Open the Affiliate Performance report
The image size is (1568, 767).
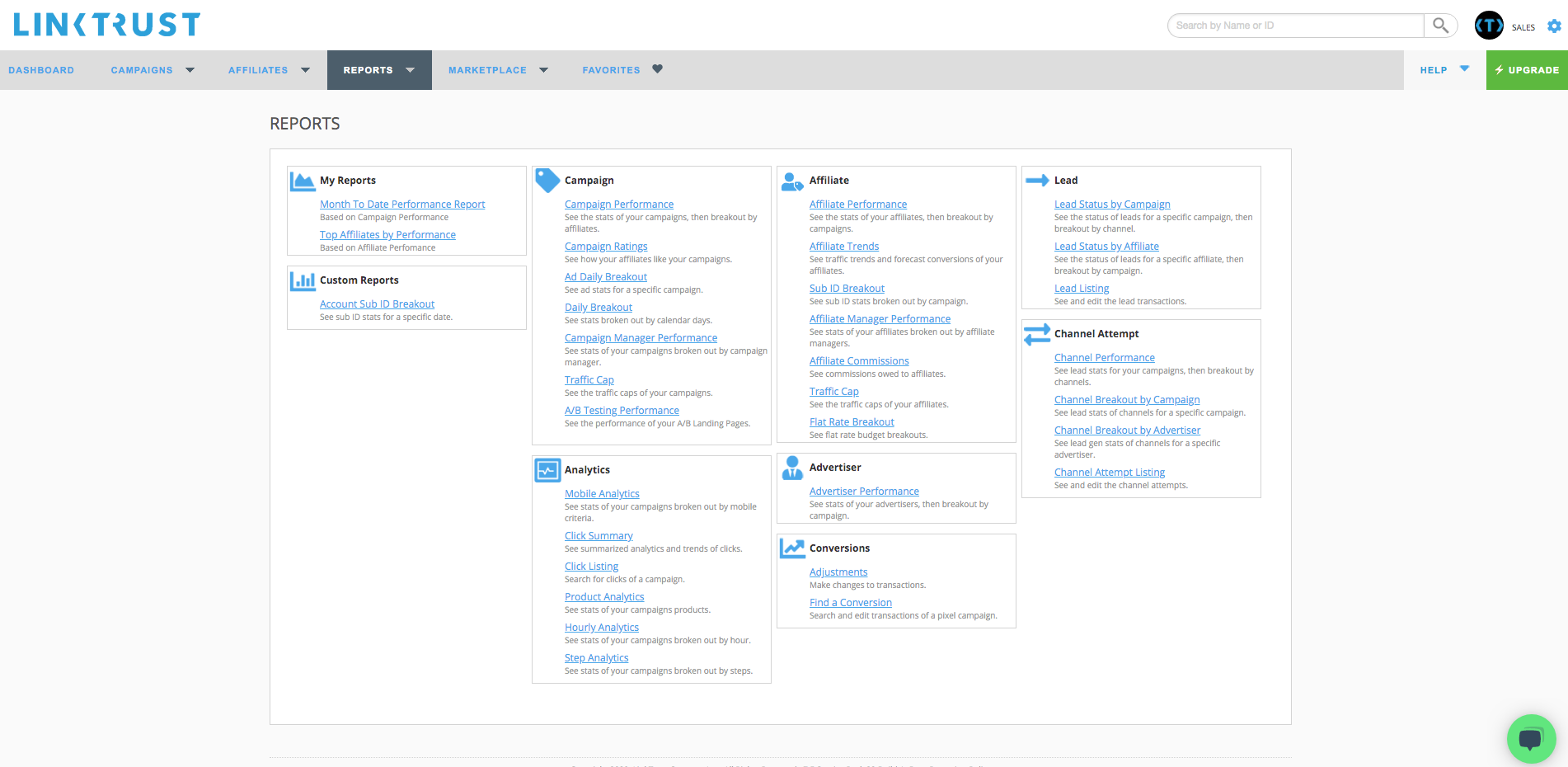click(x=858, y=205)
